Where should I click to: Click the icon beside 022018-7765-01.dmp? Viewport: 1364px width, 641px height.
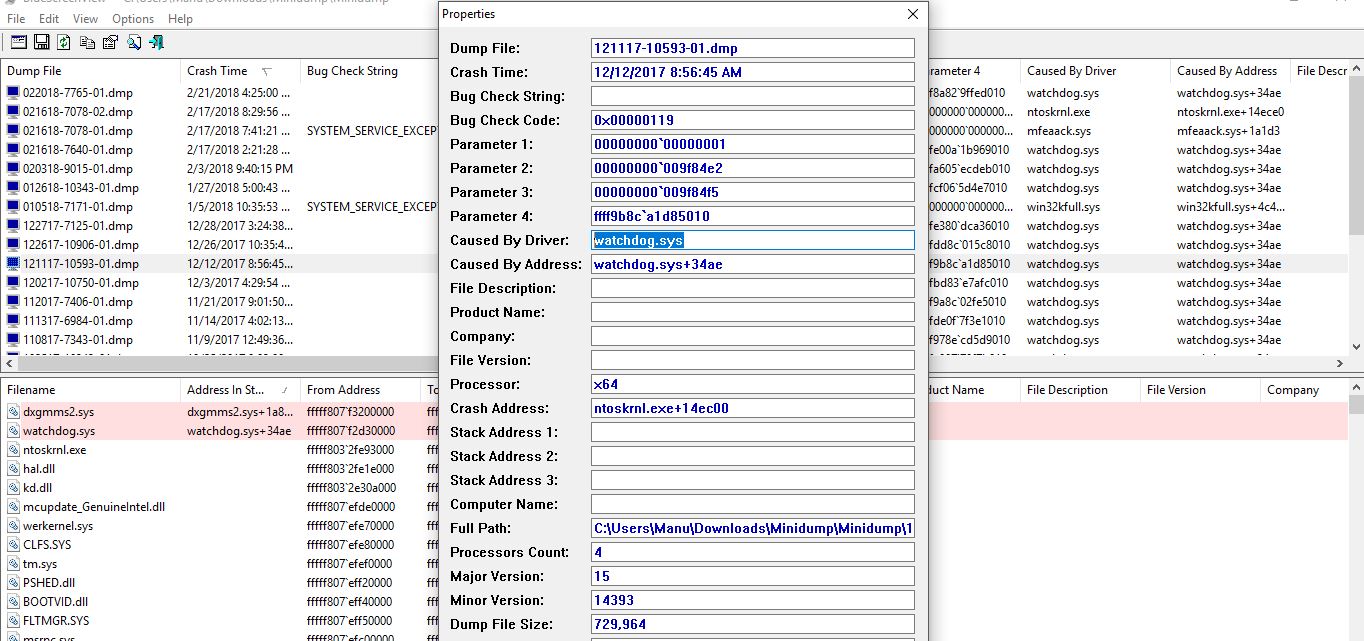pyautogui.click(x=13, y=93)
